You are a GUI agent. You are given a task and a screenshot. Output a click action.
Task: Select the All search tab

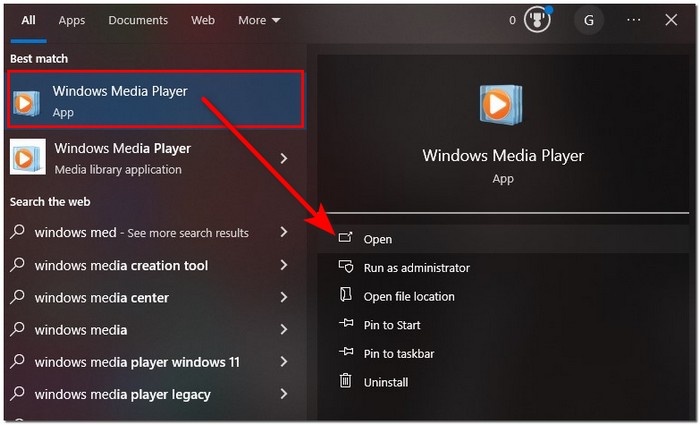click(28, 21)
